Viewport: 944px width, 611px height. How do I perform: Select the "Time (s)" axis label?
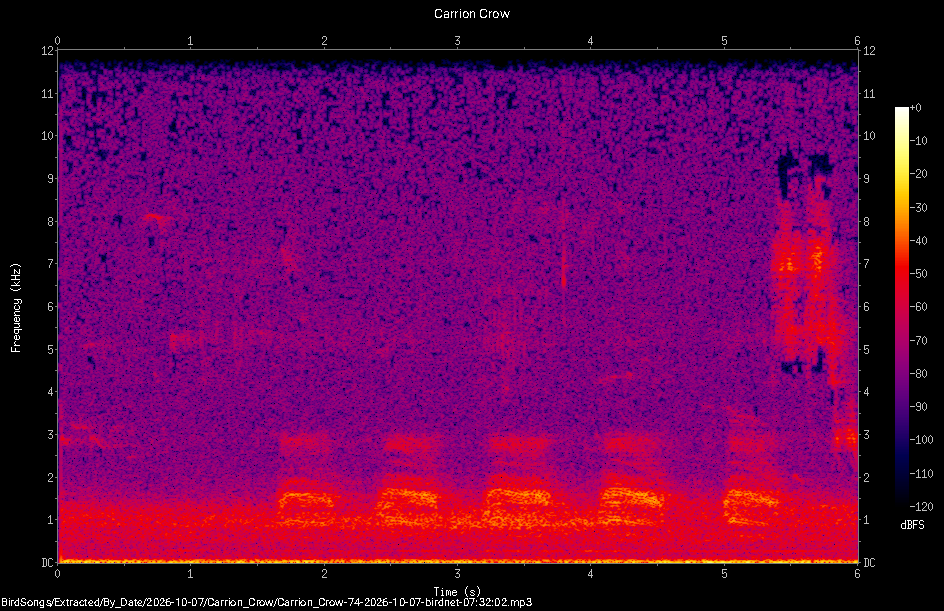pos(458,592)
